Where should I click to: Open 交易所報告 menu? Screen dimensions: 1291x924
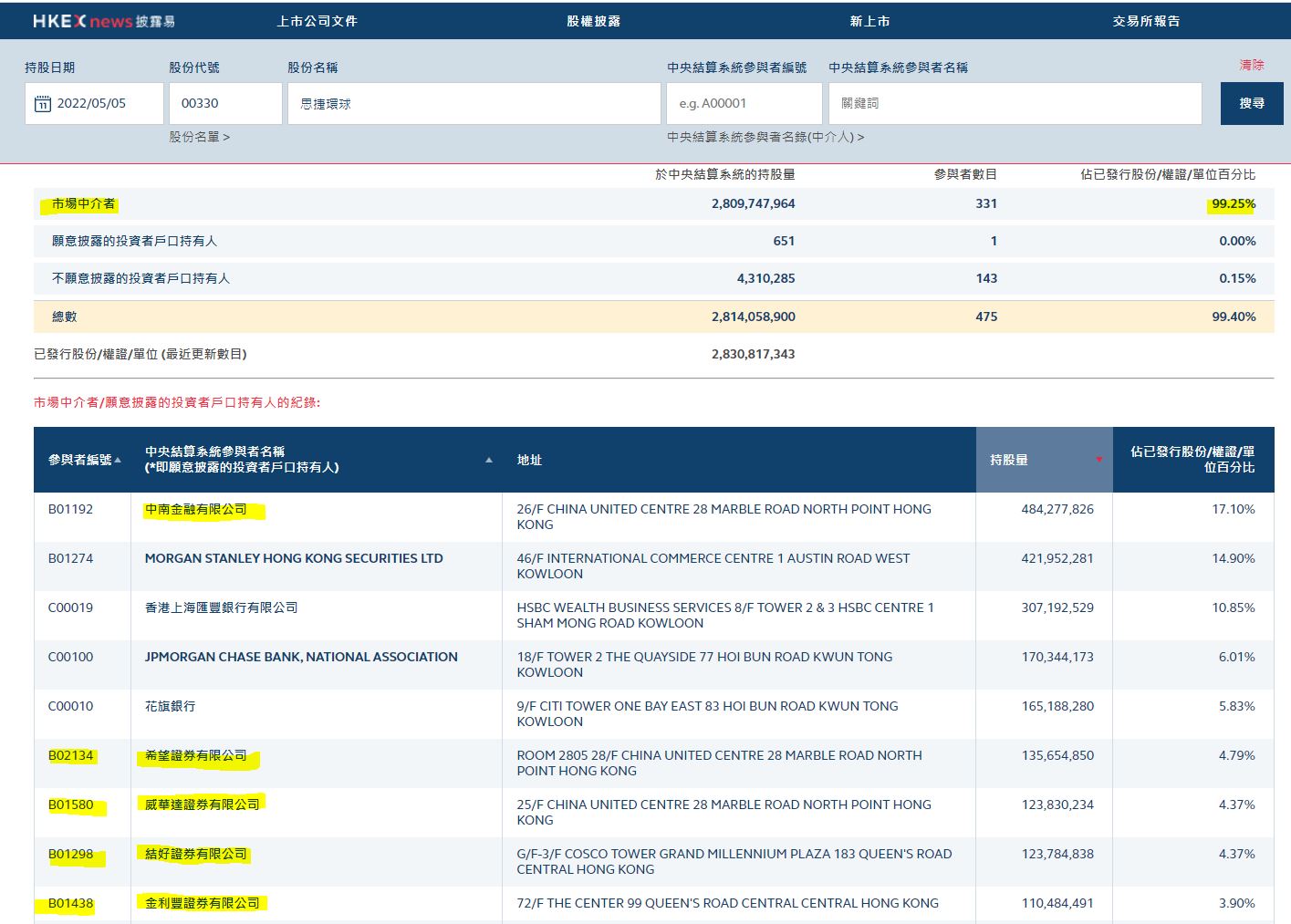click(1146, 21)
